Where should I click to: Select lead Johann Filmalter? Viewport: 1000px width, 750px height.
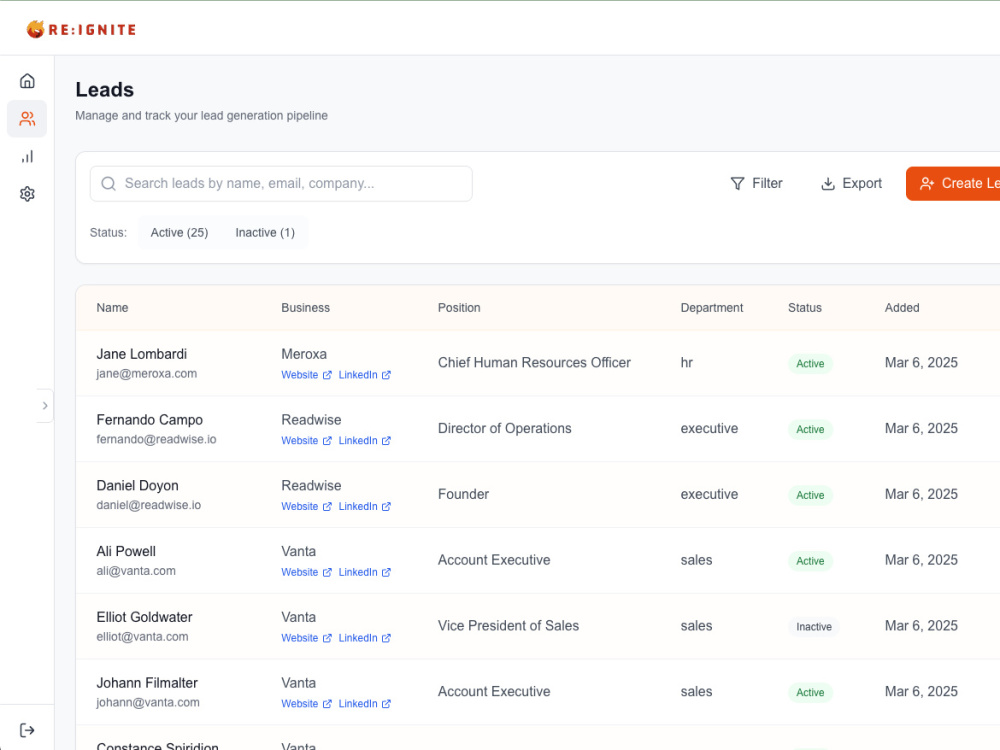coord(147,682)
